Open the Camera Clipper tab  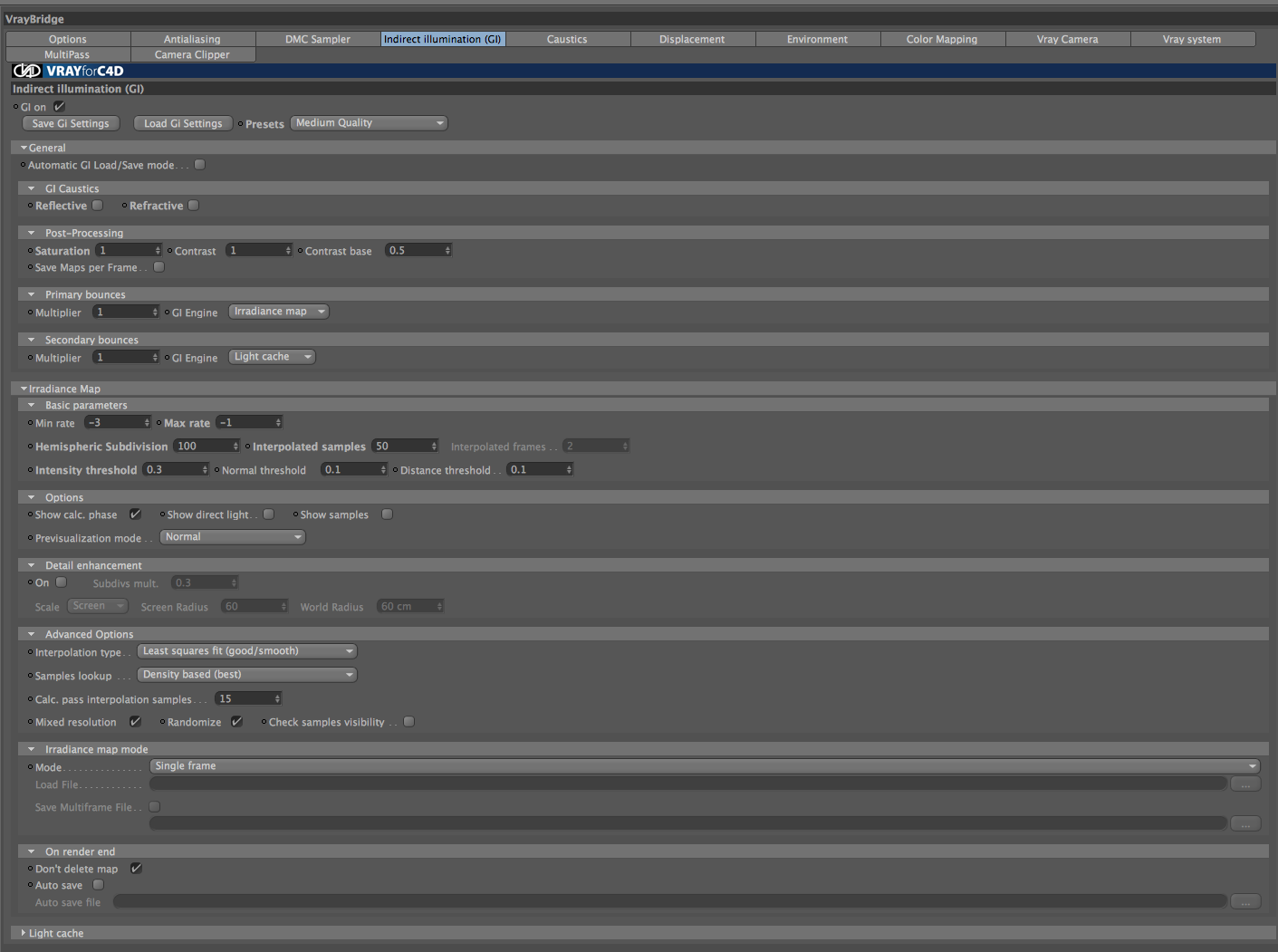(x=192, y=54)
